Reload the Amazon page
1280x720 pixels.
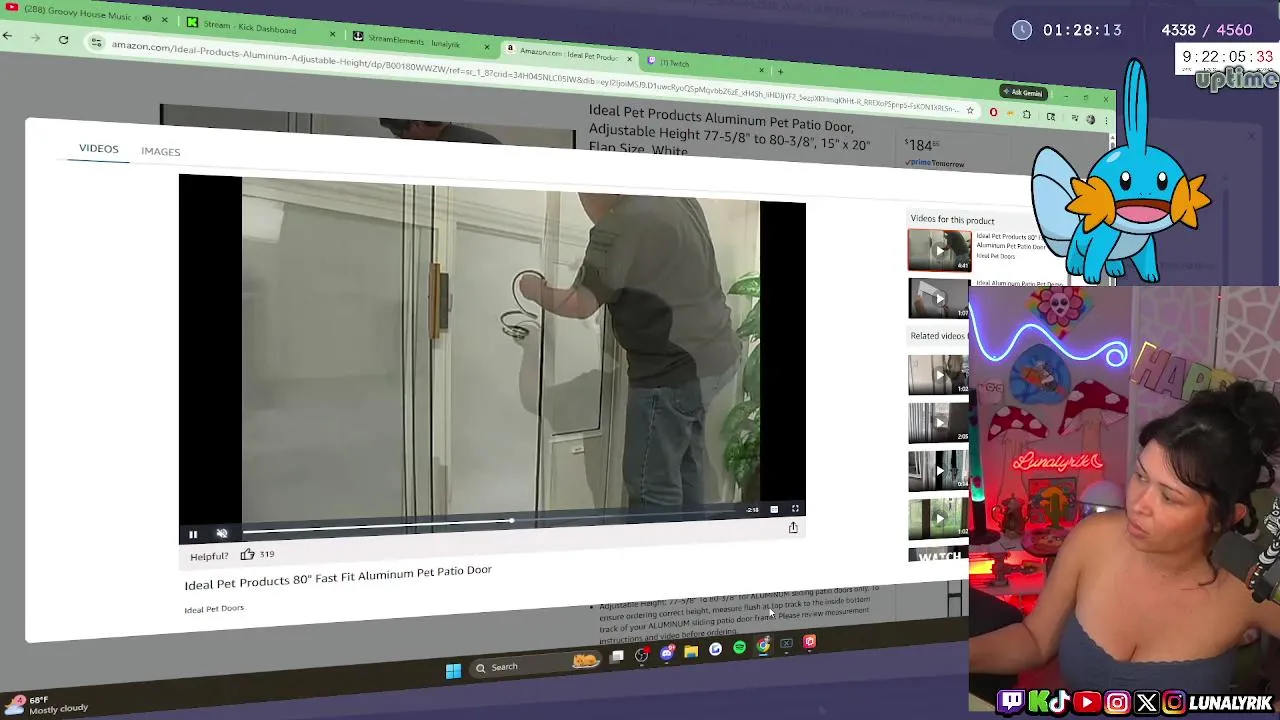pos(63,40)
